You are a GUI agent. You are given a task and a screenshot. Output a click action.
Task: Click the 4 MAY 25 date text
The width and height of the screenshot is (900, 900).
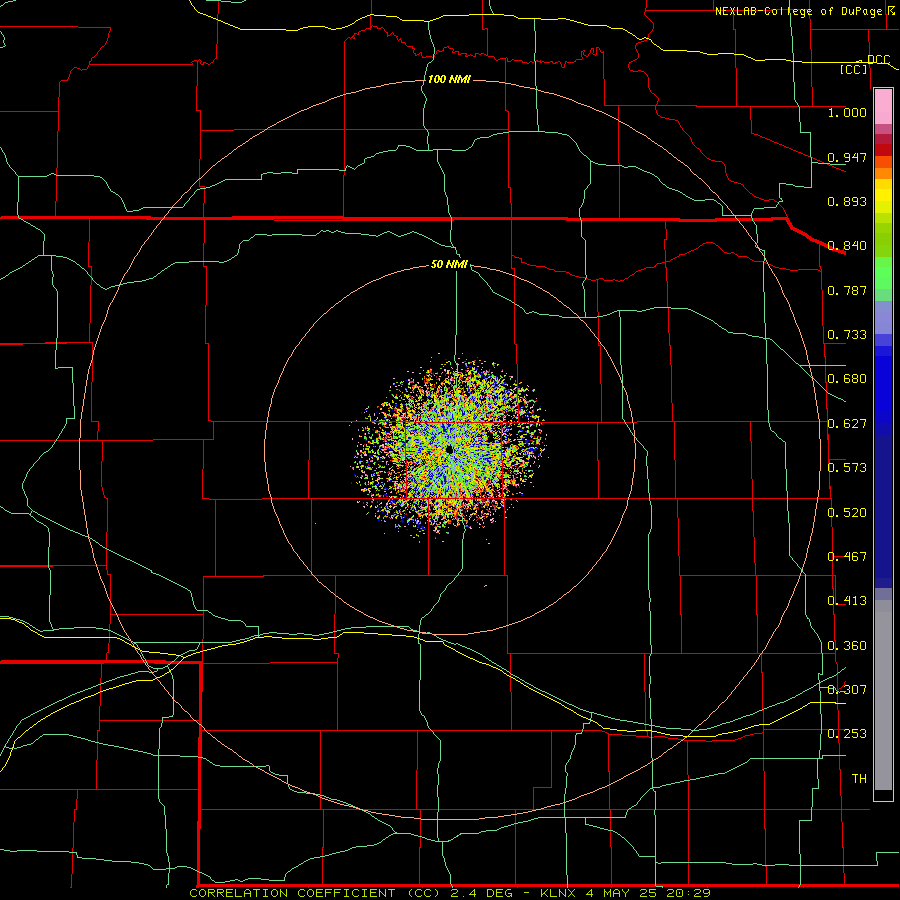[622, 893]
